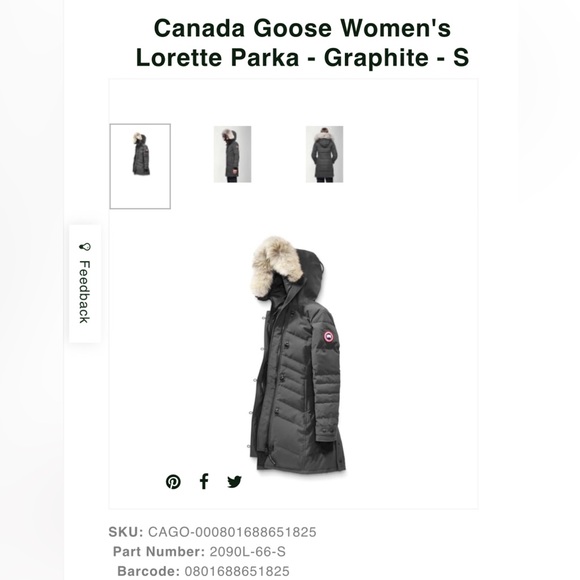Click the fur hood trim on main image
This screenshot has height=580, width=580.
275,266
